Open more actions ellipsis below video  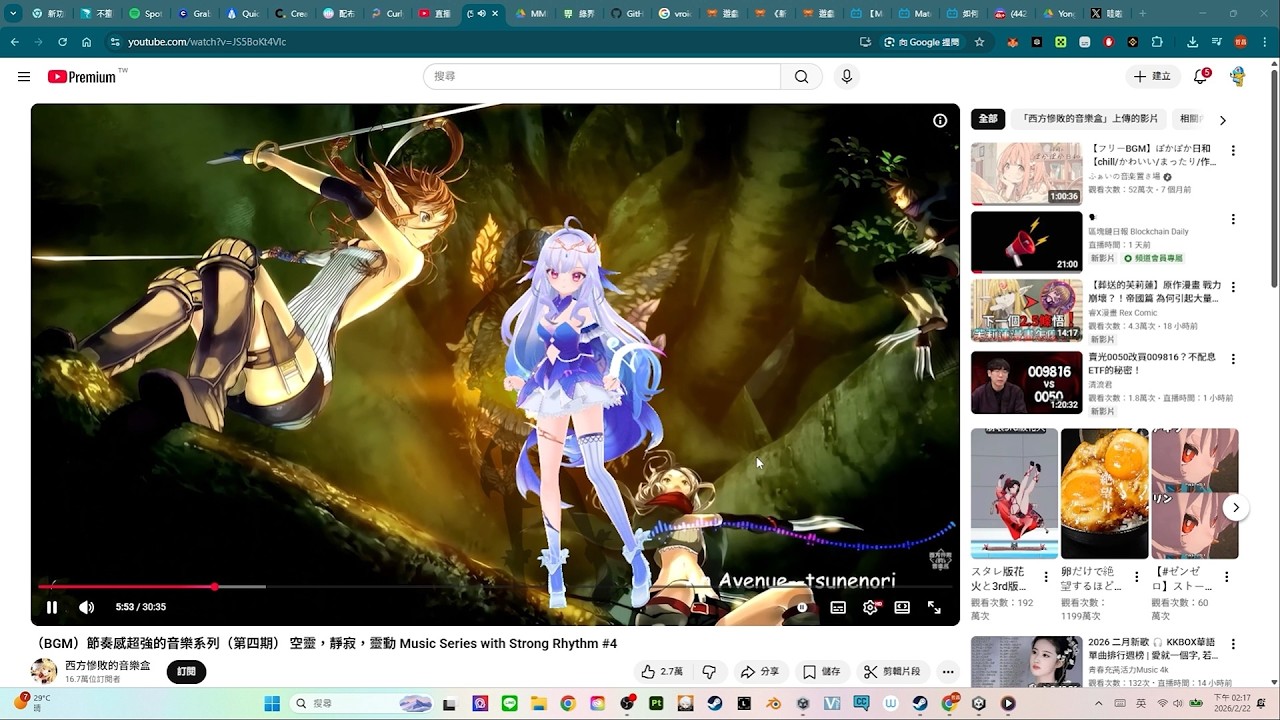(x=948, y=672)
